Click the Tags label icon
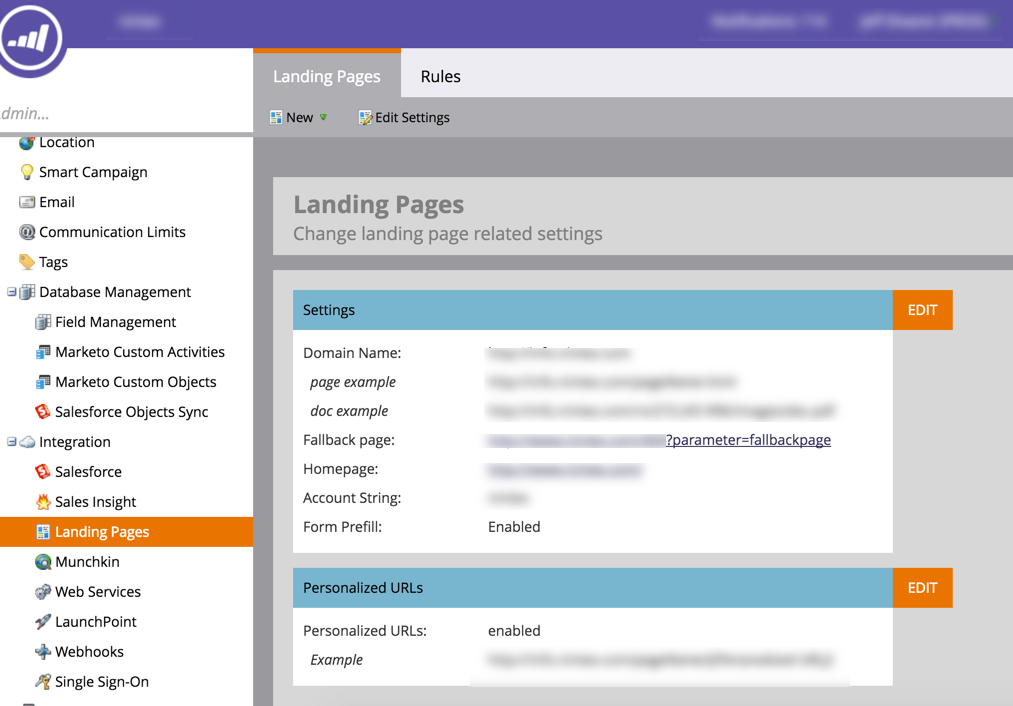 click(26, 262)
